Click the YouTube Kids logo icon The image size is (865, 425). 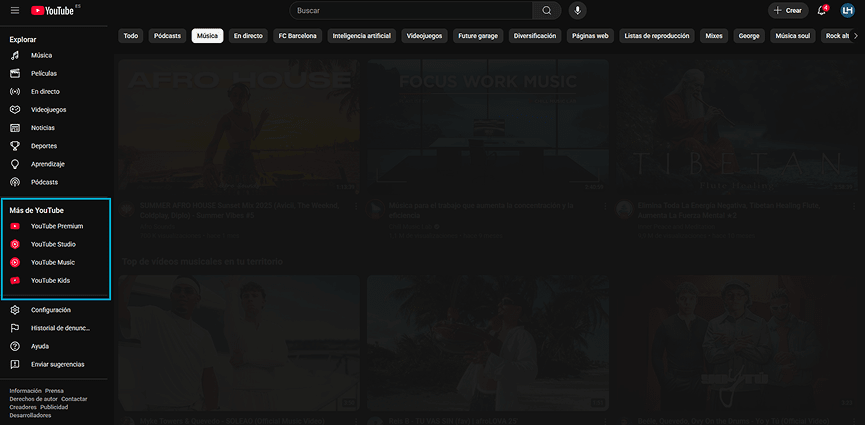coord(15,280)
